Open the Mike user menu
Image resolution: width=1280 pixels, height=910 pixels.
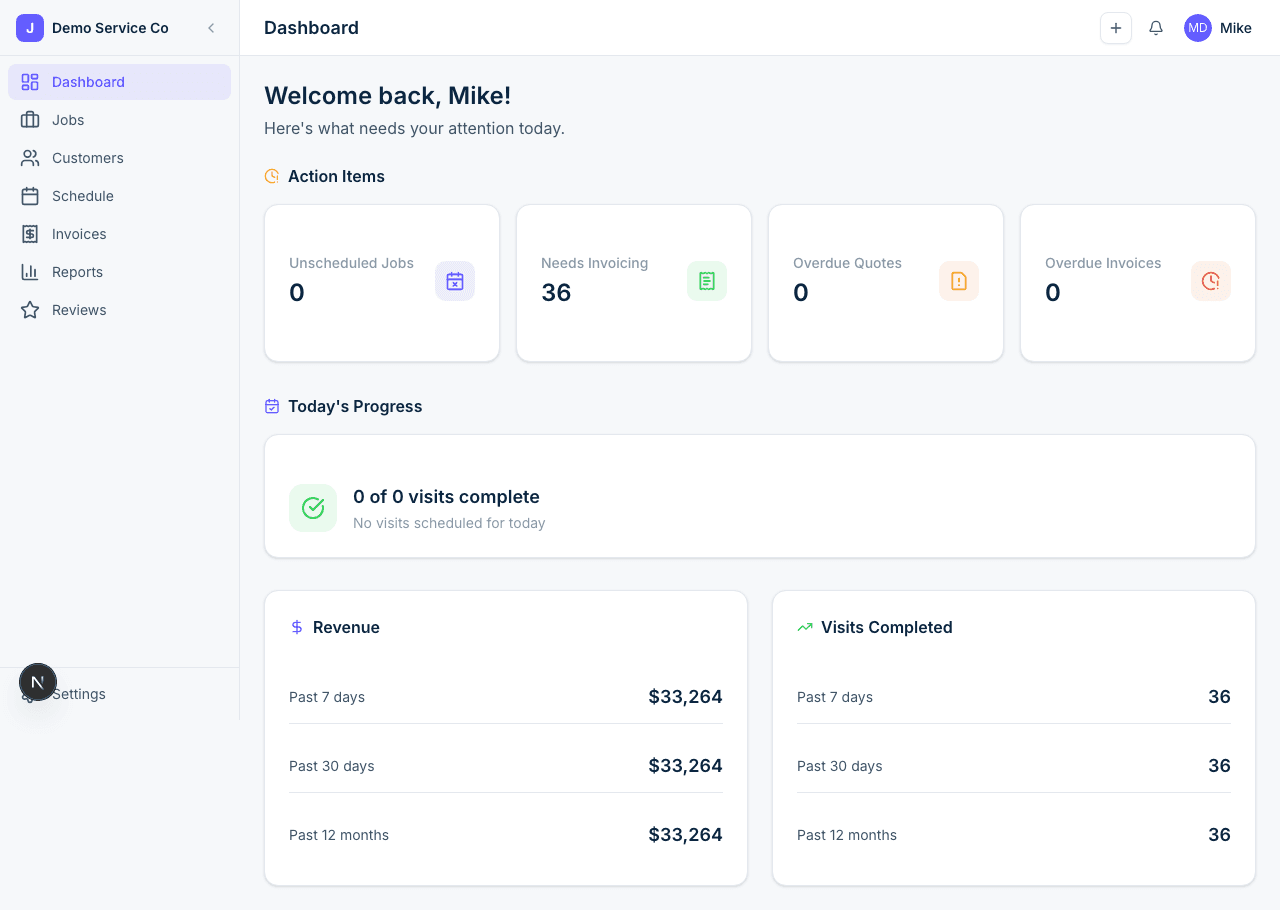click(x=1218, y=28)
